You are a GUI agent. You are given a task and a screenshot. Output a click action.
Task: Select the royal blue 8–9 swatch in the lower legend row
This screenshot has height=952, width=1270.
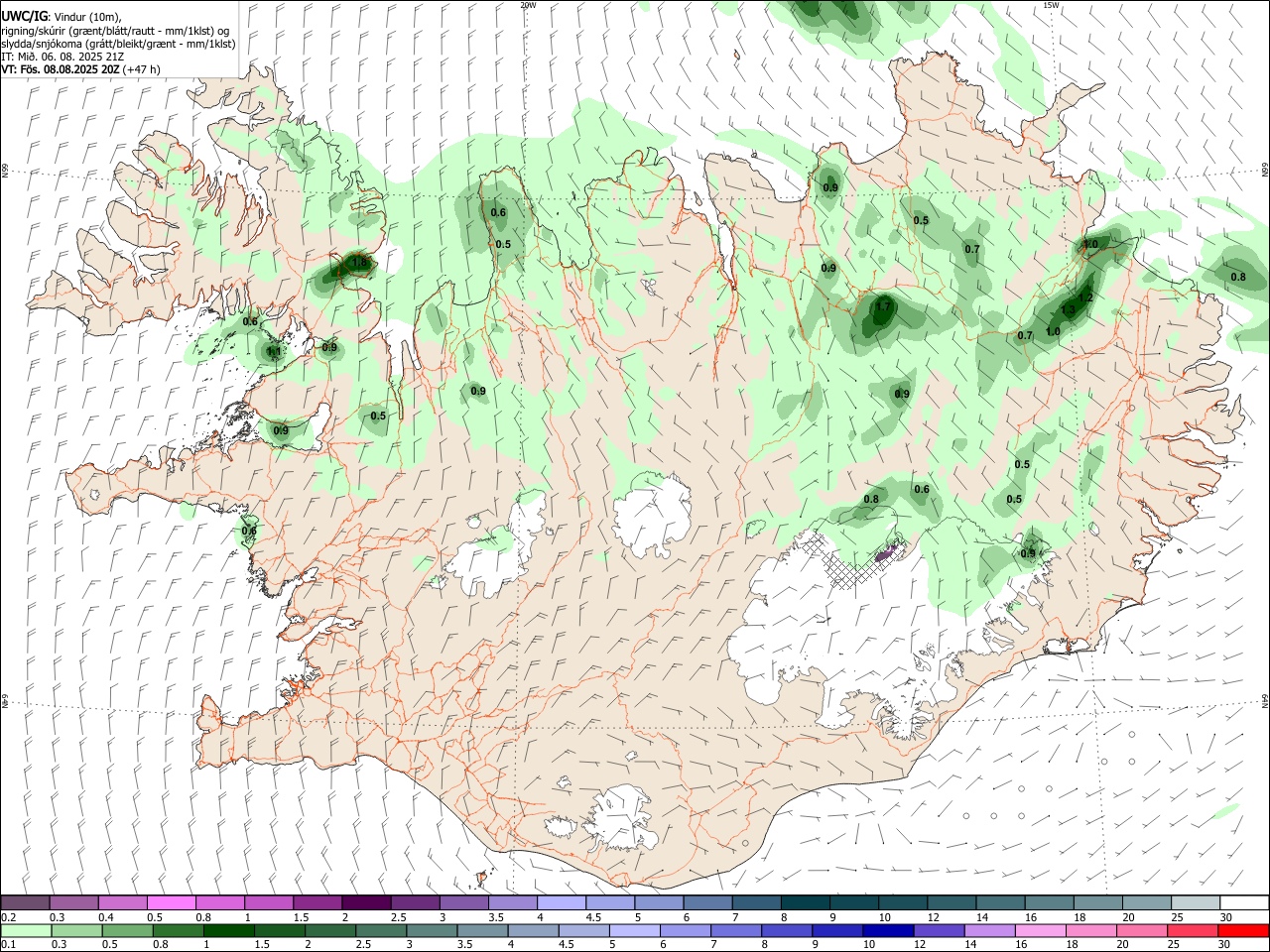click(x=787, y=930)
